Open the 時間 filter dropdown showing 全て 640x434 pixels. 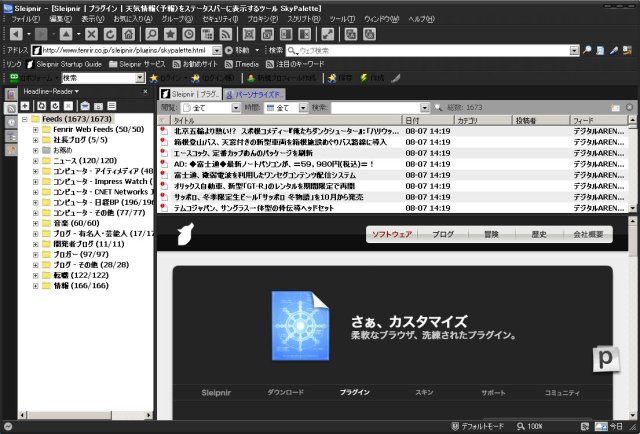pyautogui.click(x=303, y=108)
